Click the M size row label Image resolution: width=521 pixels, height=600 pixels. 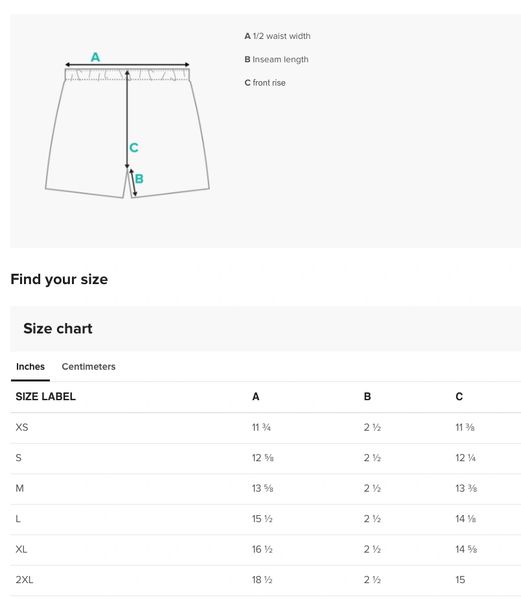coord(20,488)
